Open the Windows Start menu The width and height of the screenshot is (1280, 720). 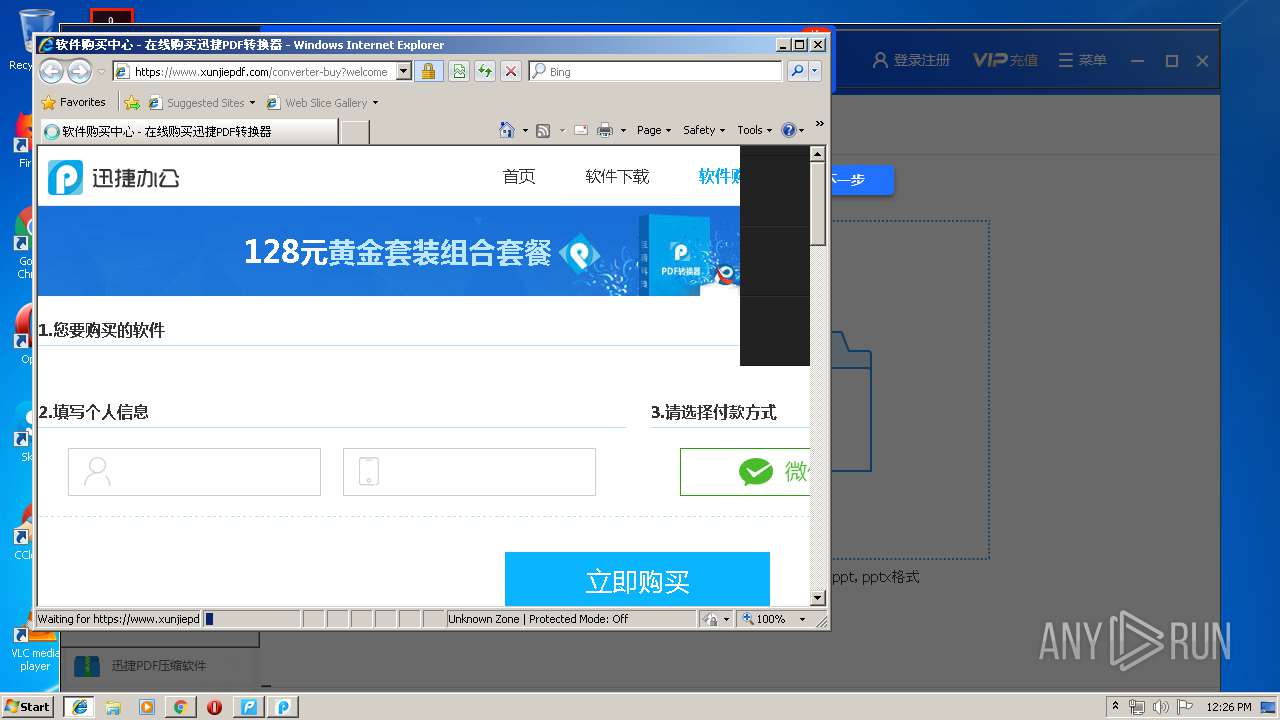27,706
